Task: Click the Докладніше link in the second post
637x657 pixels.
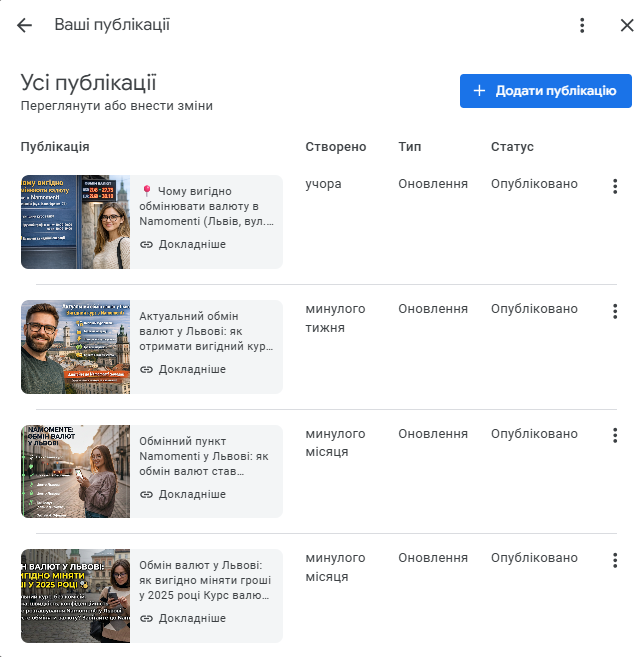Action: point(183,369)
